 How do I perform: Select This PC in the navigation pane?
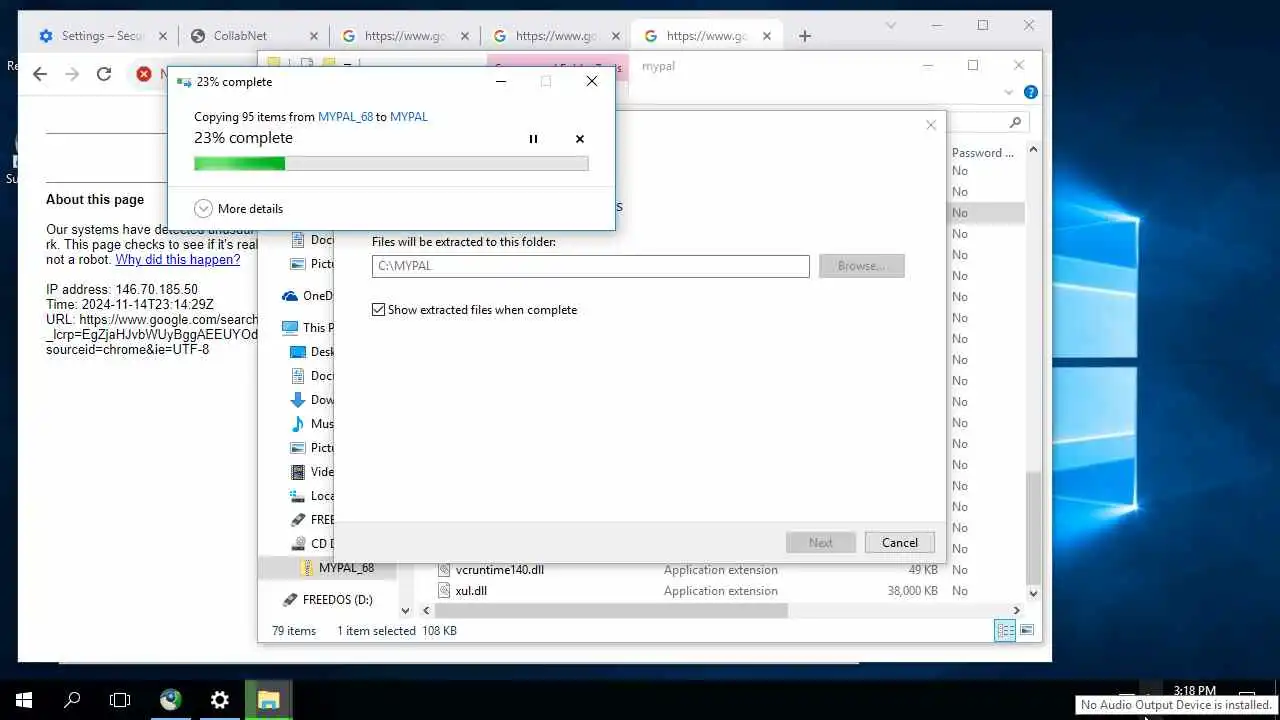(x=307, y=328)
